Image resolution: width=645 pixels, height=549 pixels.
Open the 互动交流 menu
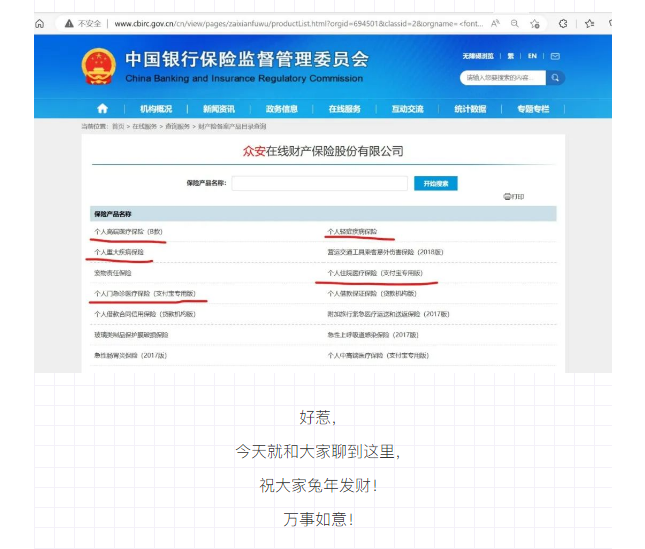[x=408, y=109]
